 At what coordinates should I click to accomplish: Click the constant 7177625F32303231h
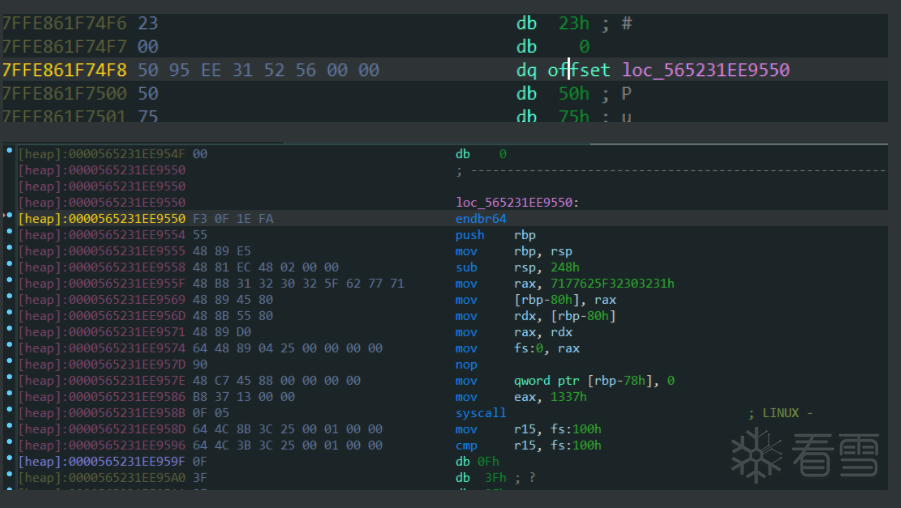coord(613,283)
